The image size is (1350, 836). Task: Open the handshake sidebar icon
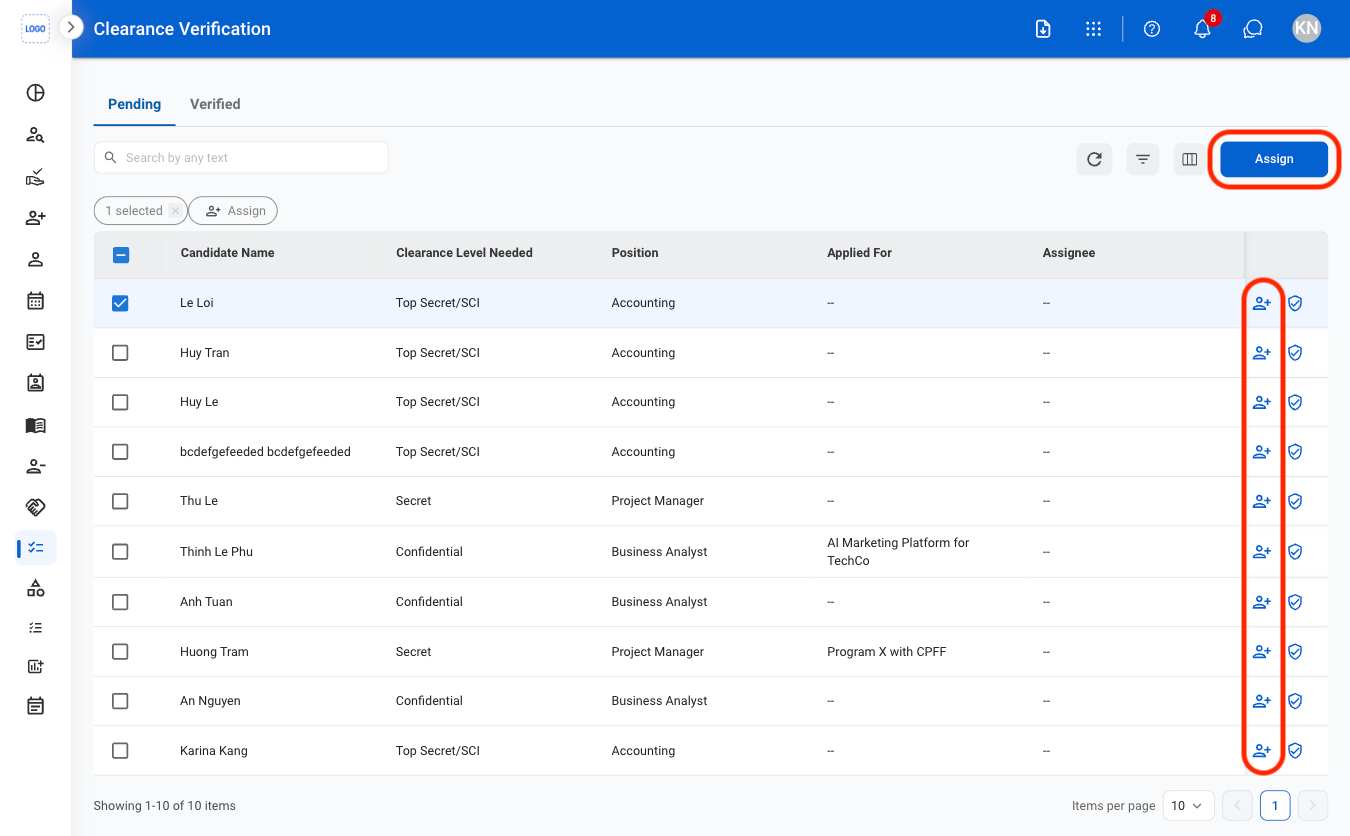(35, 507)
